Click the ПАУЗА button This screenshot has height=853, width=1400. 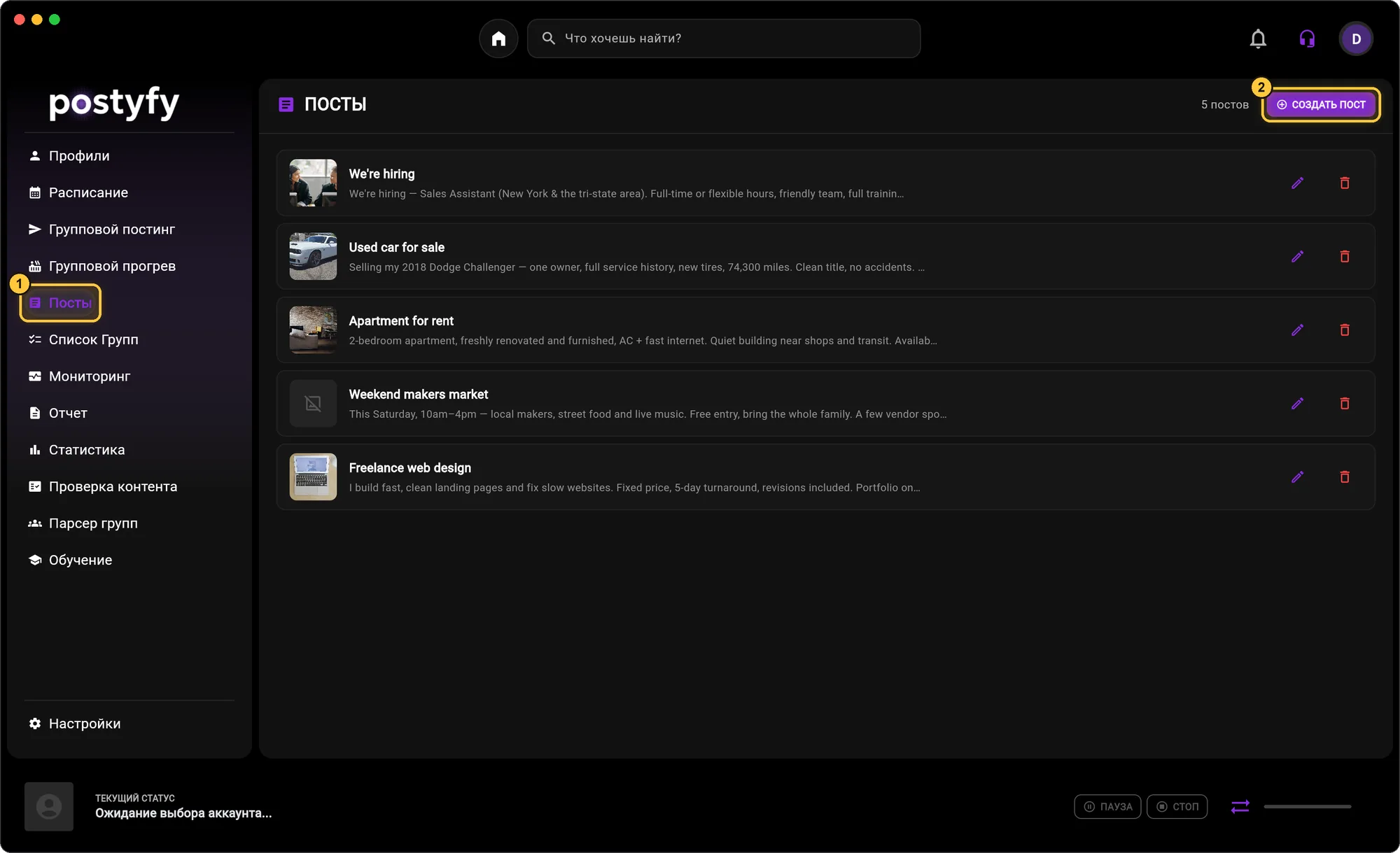pyautogui.click(x=1108, y=807)
